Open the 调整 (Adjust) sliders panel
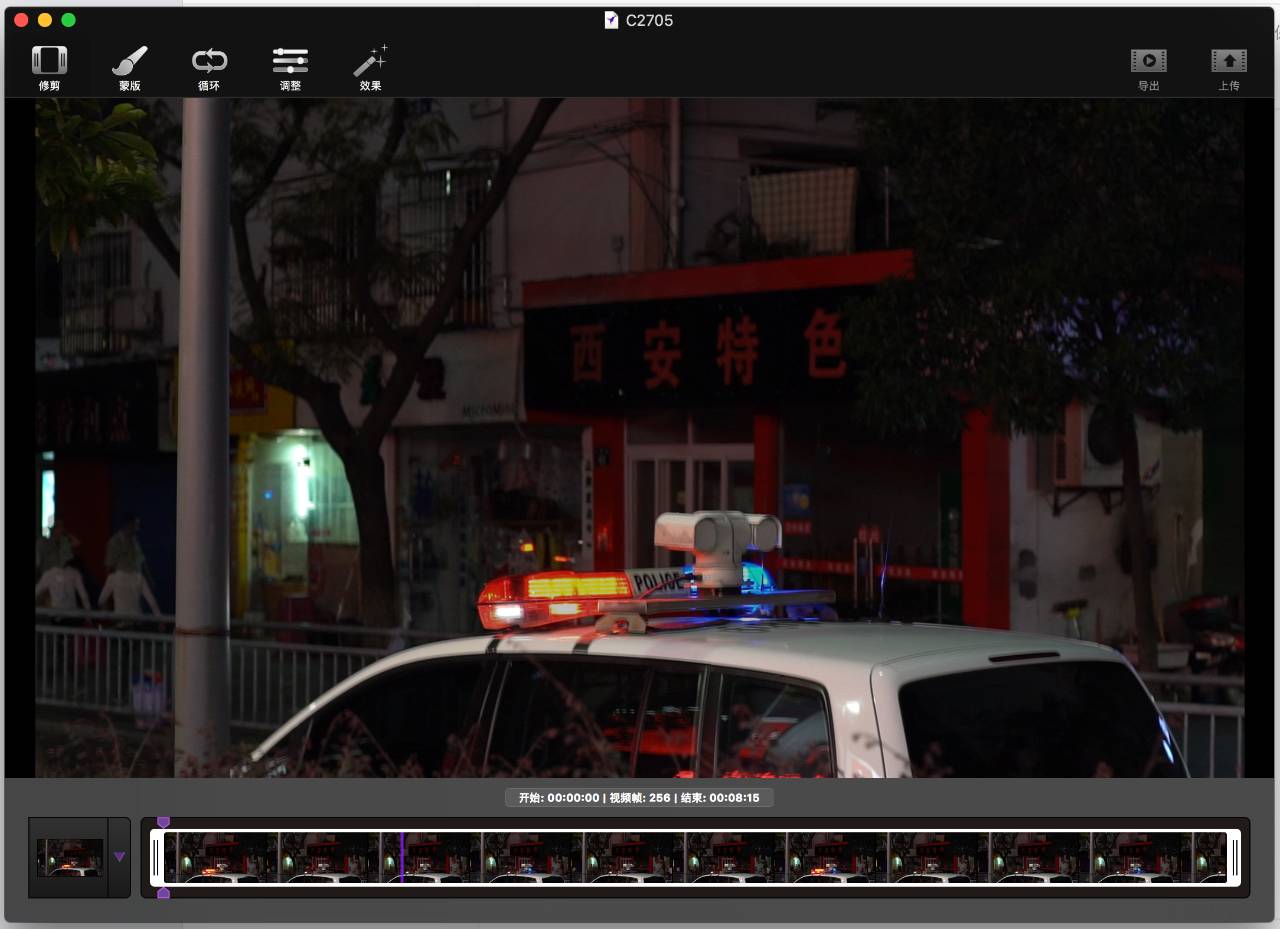 (290, 67)
